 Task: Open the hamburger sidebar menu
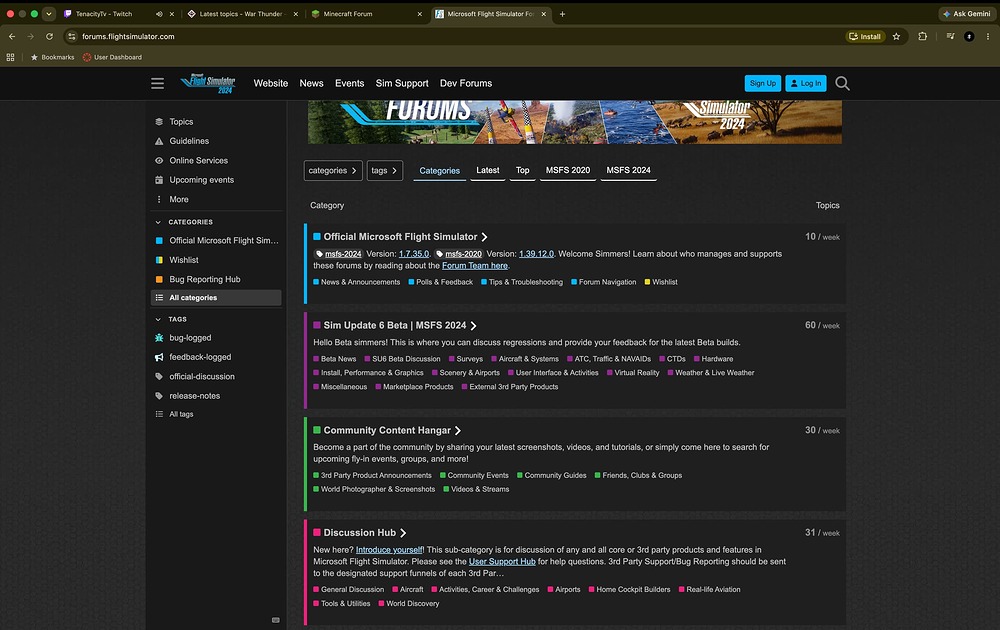pos(158,84)
